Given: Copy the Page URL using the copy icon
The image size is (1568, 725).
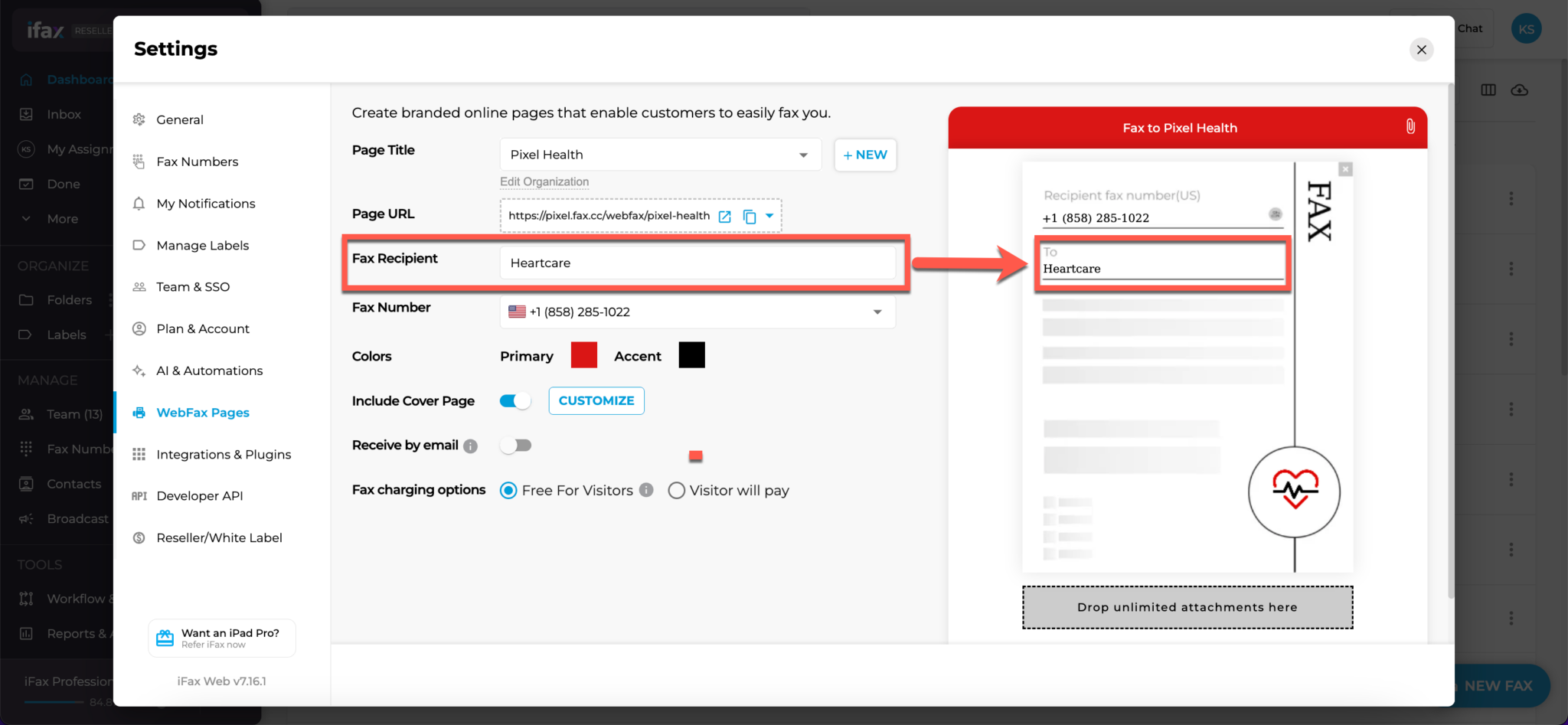Looking at the screenshot, I should tap(748, 216).
